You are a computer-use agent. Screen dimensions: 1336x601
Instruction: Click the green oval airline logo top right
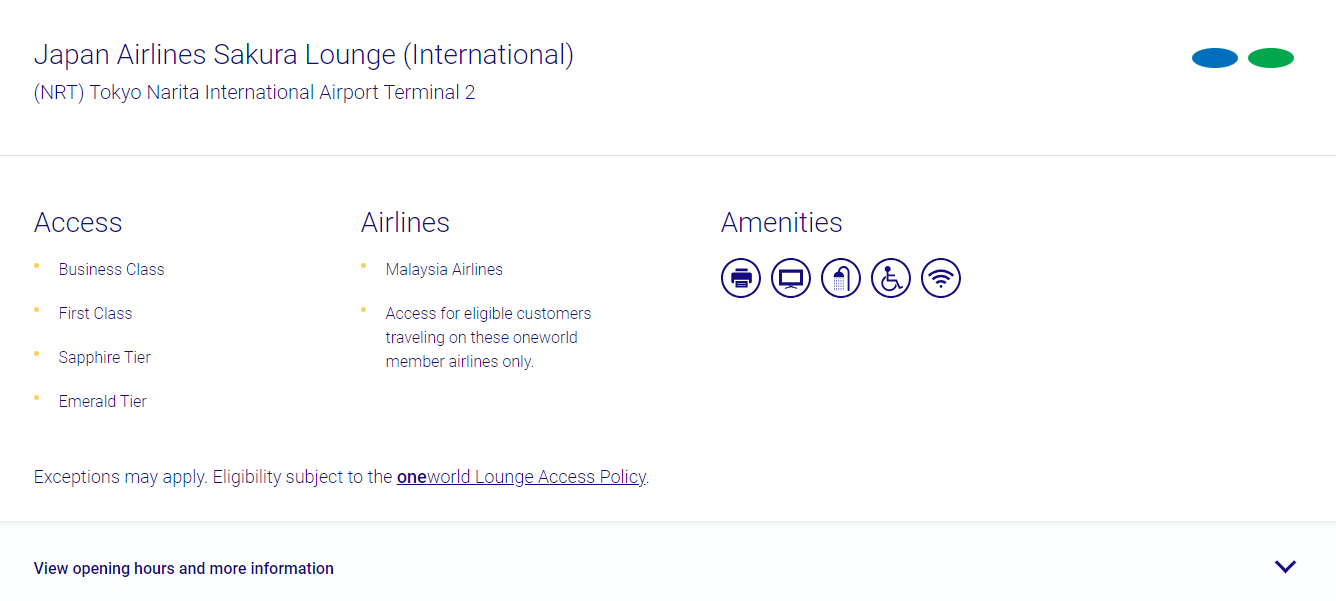pyautogui.click(x=1271, y=58)
